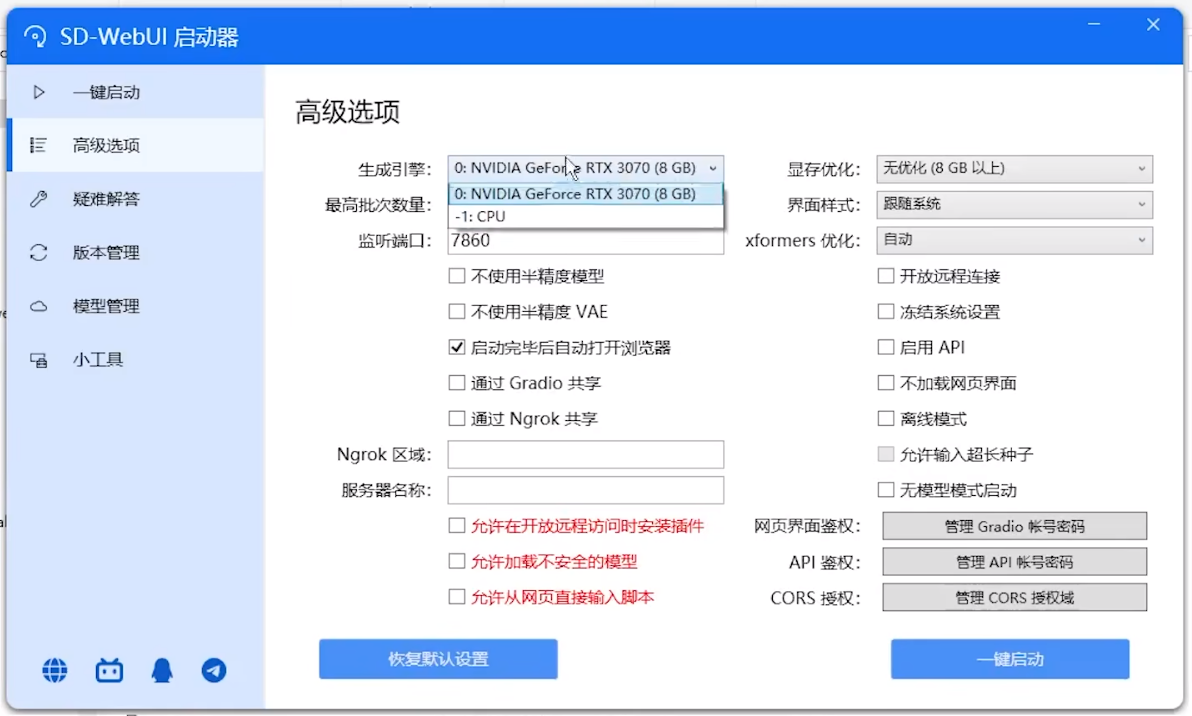The image size is (1192, 716).
Task: Click the cloud icon for 模型管理
Action: coord(39,306)
